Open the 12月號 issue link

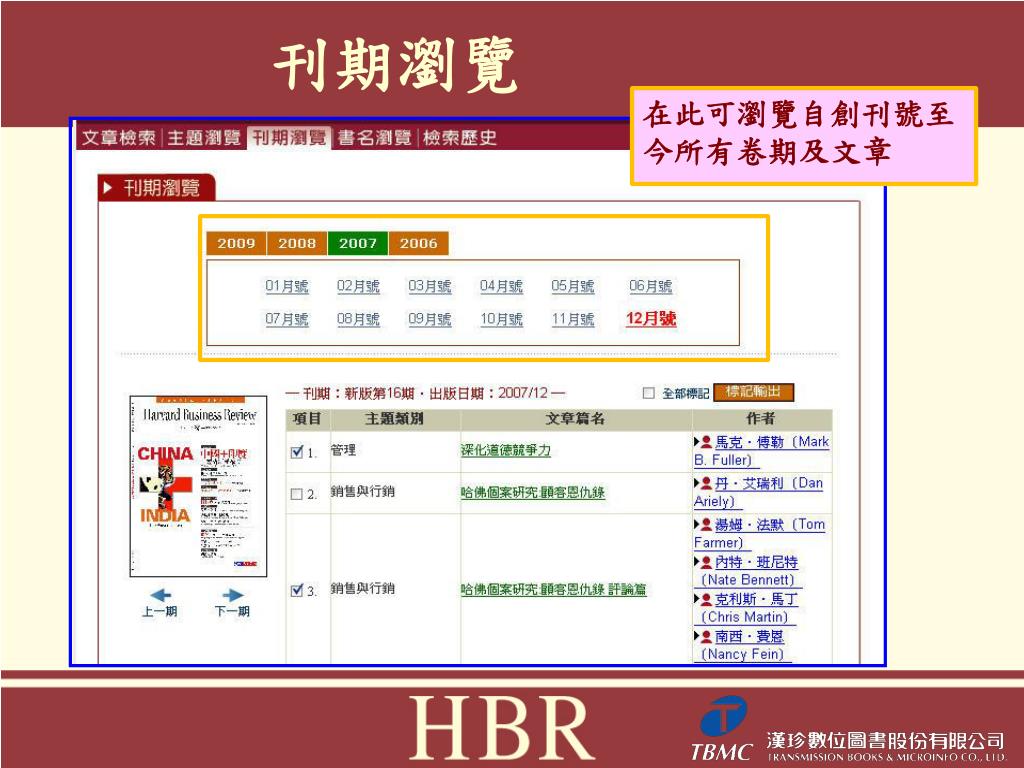pos(650,319)
